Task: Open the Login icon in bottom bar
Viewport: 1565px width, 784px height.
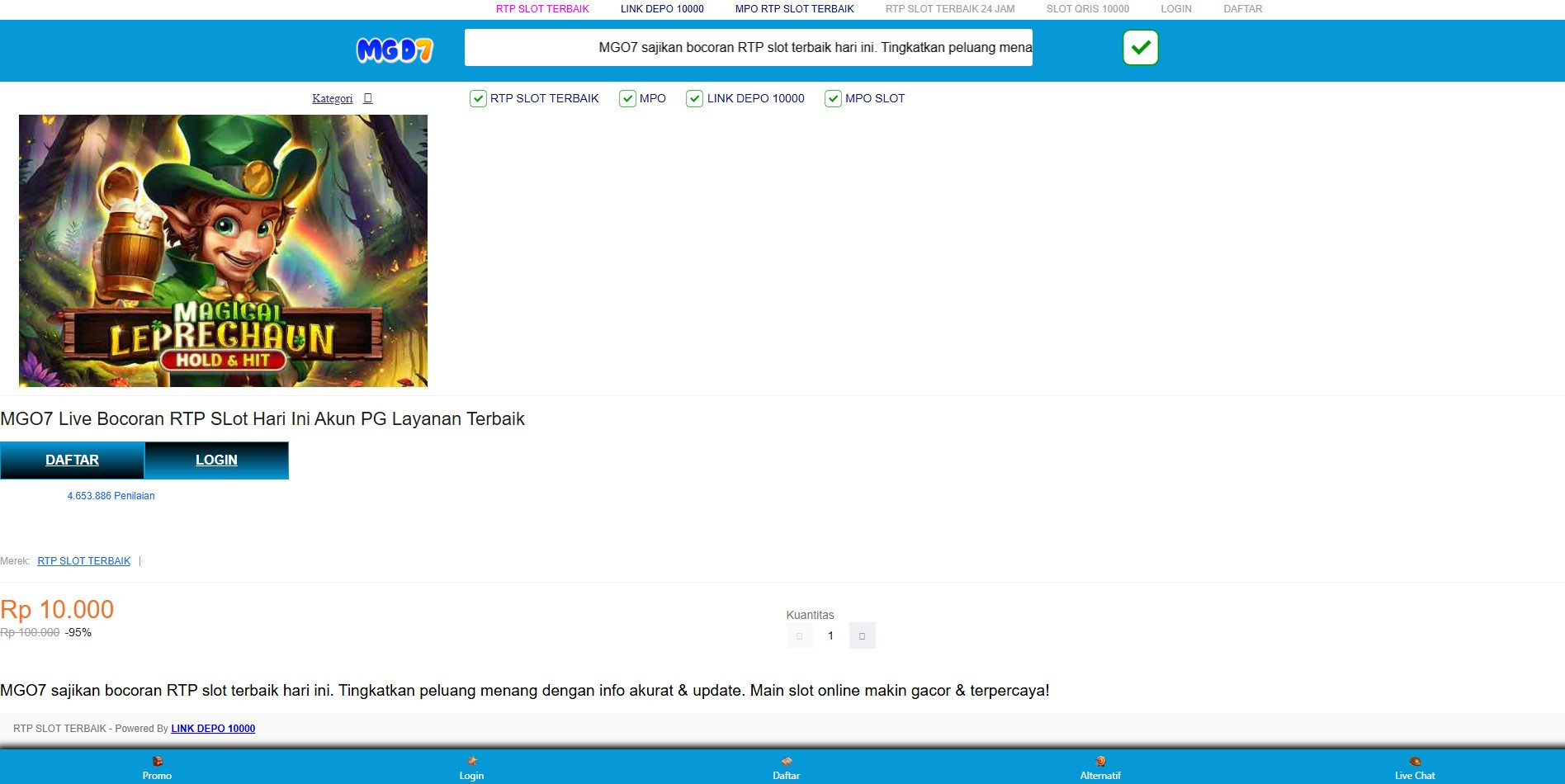Action: (x=471, y=767)
